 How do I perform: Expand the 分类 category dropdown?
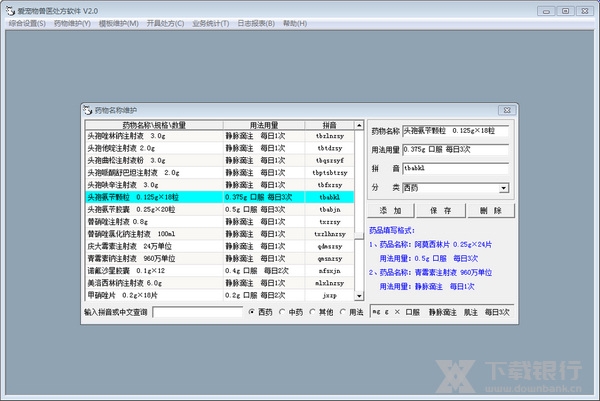(x=504, y=188)
